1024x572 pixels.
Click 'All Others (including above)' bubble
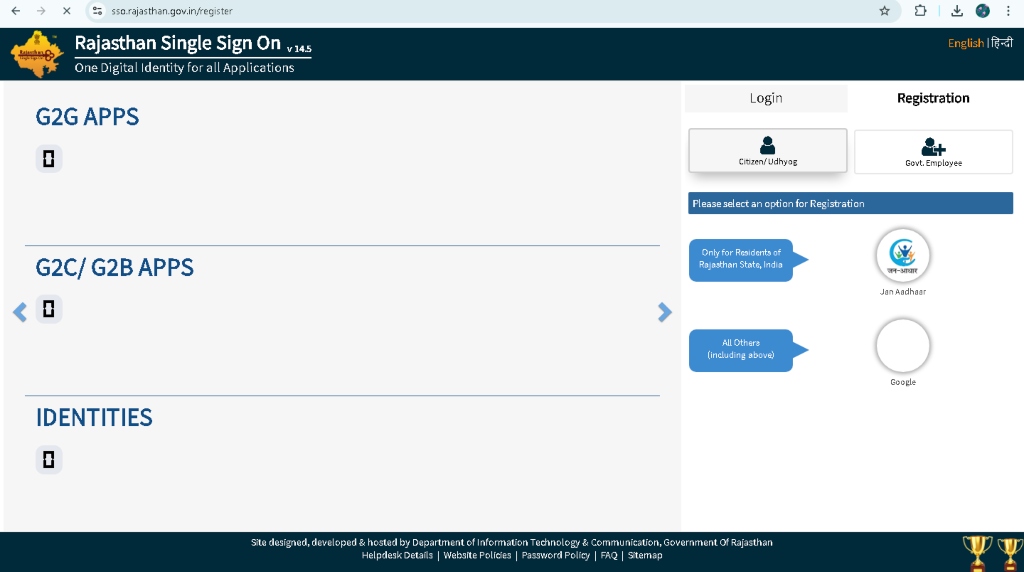(741, 350)
